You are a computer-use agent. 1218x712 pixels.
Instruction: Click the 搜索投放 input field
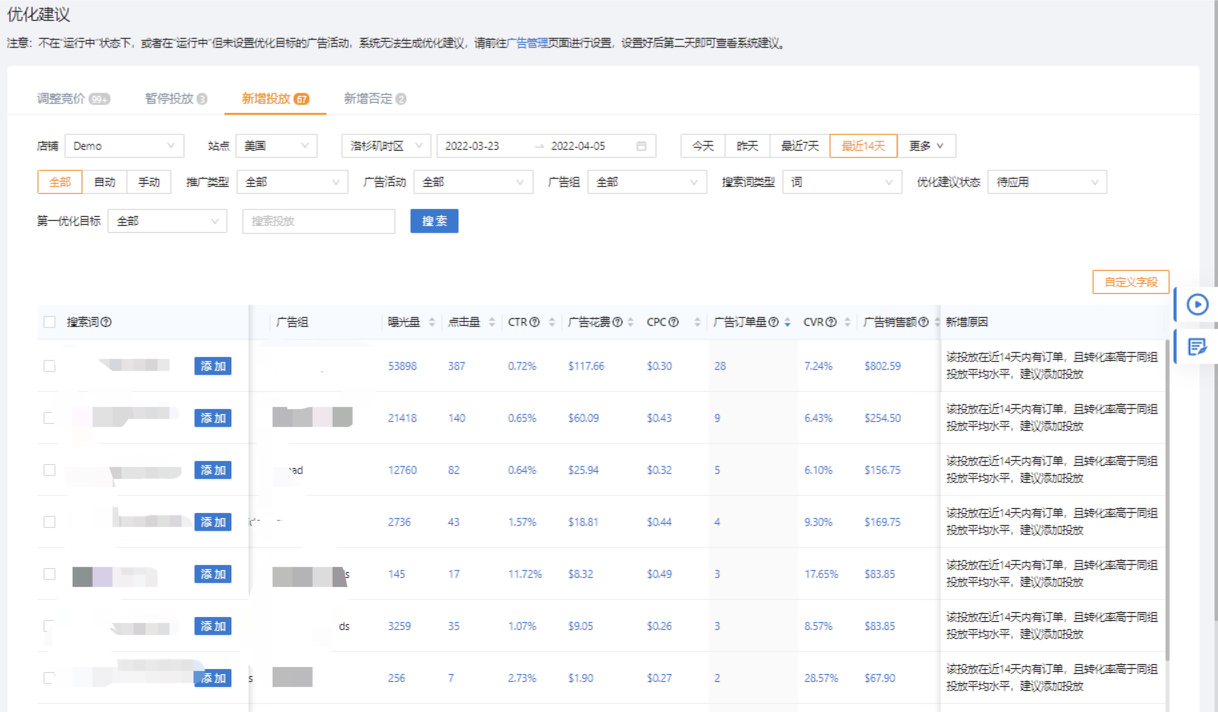[x=318, y=221]
